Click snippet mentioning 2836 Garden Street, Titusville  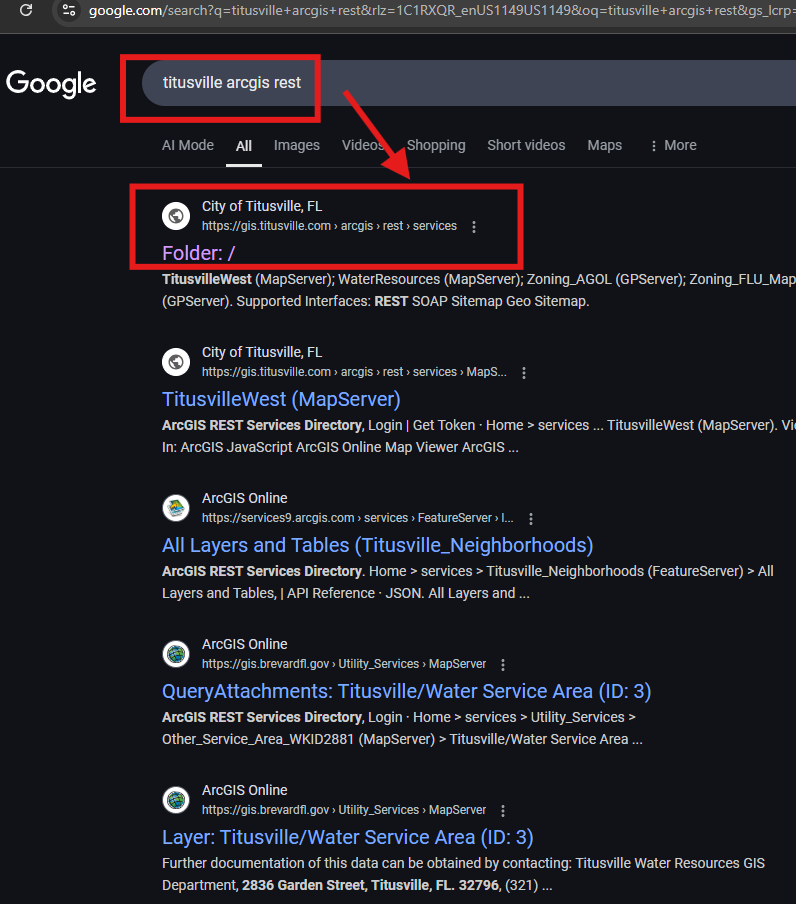(463, 874)
